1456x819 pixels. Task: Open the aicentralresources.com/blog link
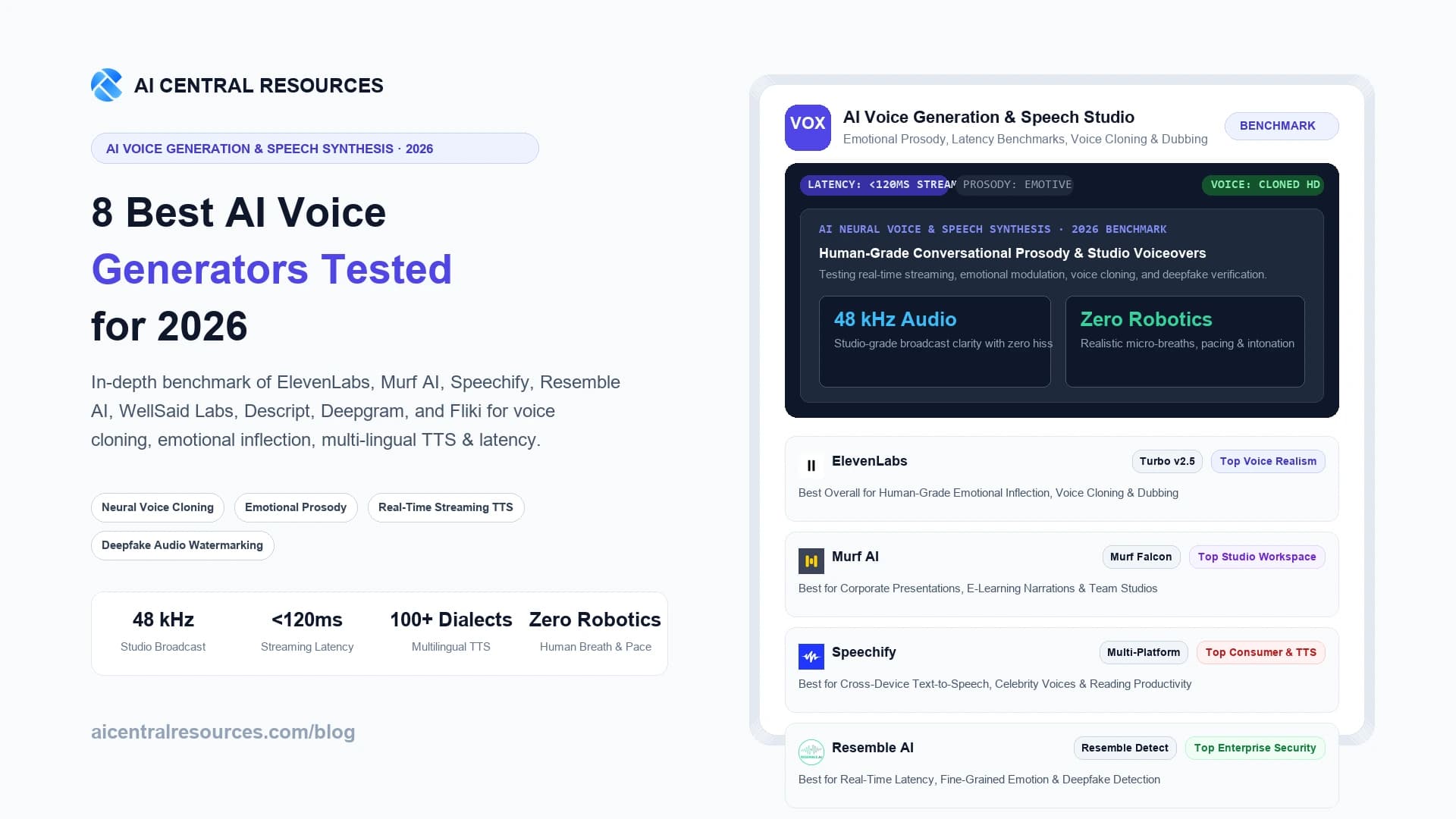pyautogui.click(x=223, y=732)
